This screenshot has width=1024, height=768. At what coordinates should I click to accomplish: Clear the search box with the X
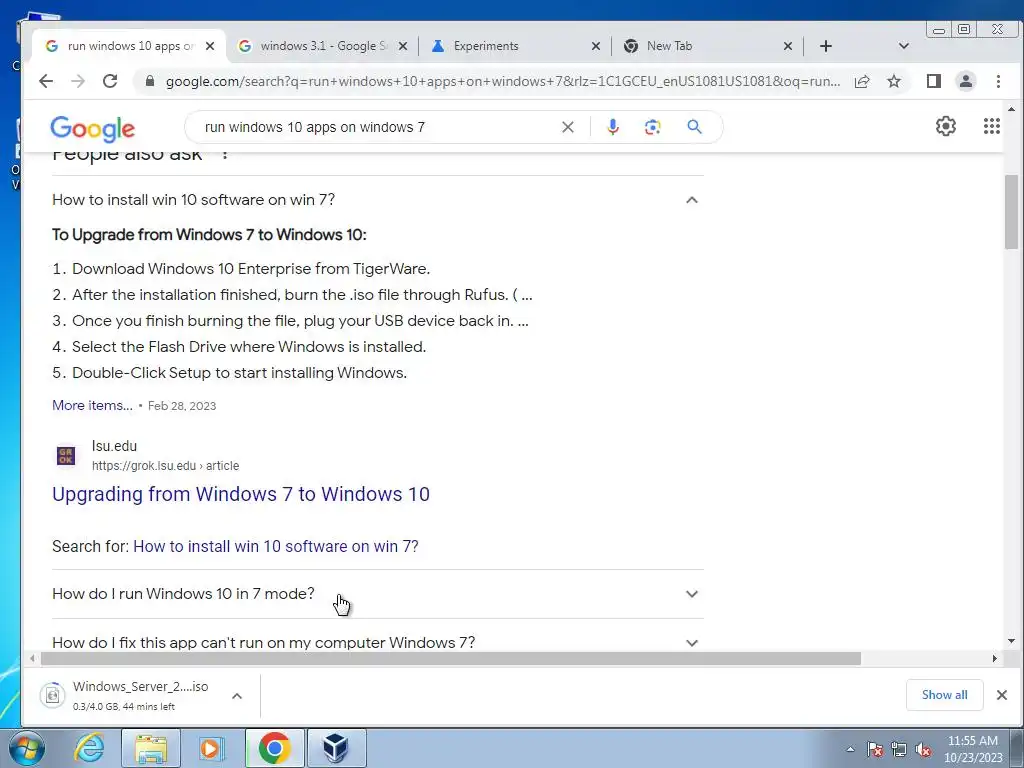click(x=568, y=127)
